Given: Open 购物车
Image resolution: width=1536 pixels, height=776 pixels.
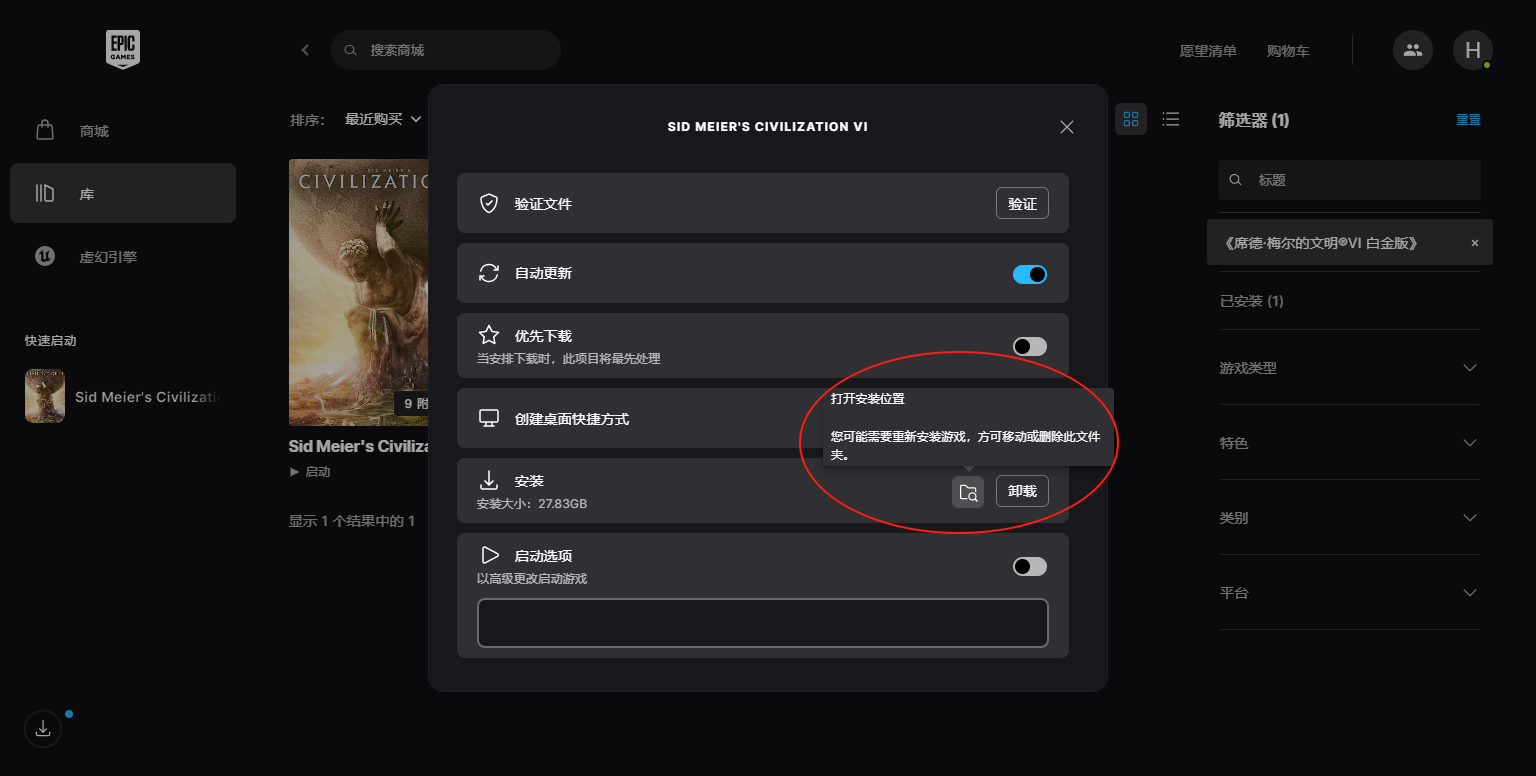Looking at the screenshot, I should tap(1288, 50).
